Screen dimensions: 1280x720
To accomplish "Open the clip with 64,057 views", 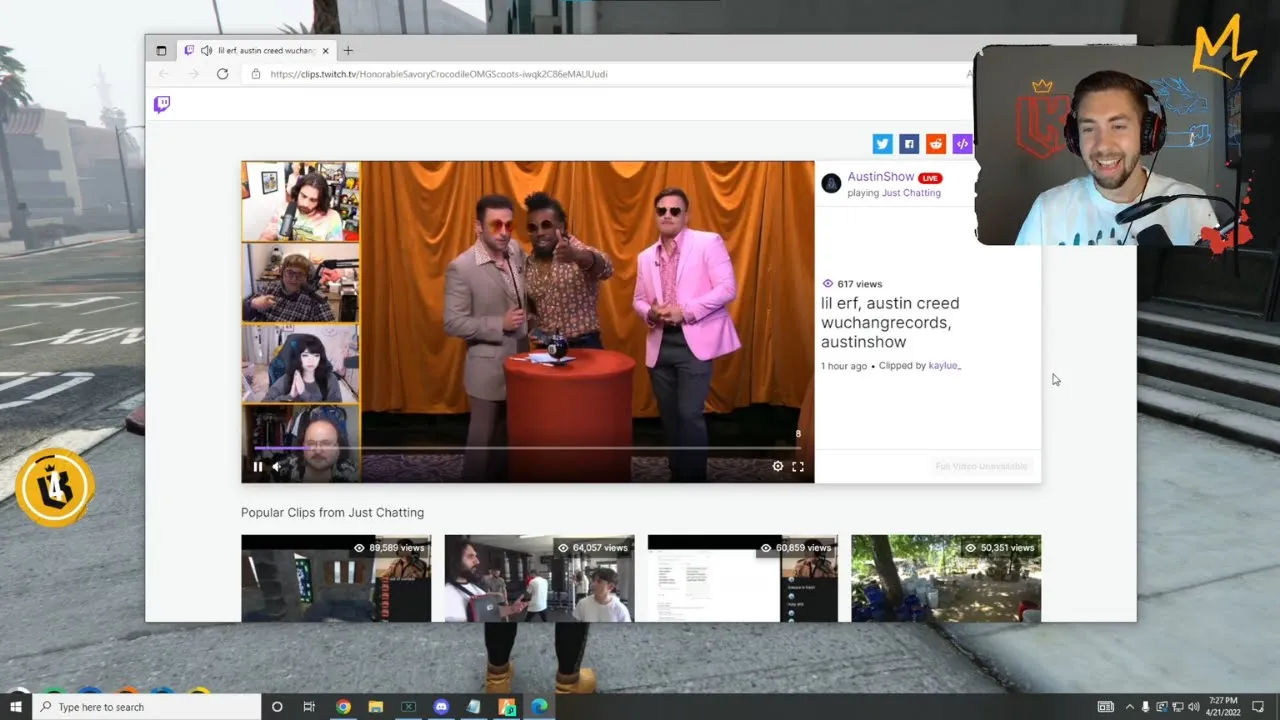I will point(539,578).
